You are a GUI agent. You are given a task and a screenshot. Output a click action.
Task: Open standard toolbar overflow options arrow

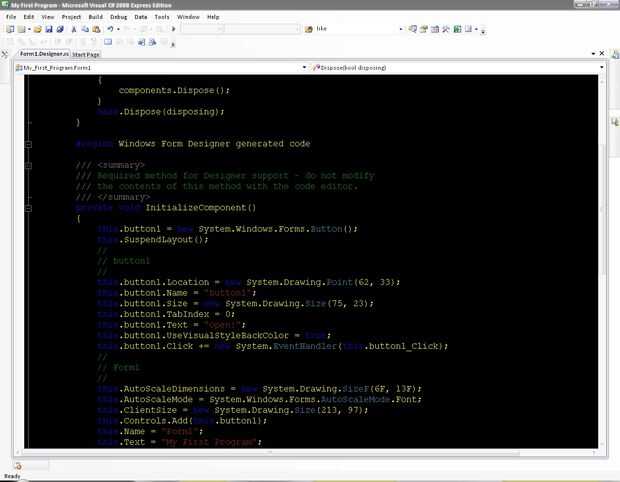coord(483,30)
